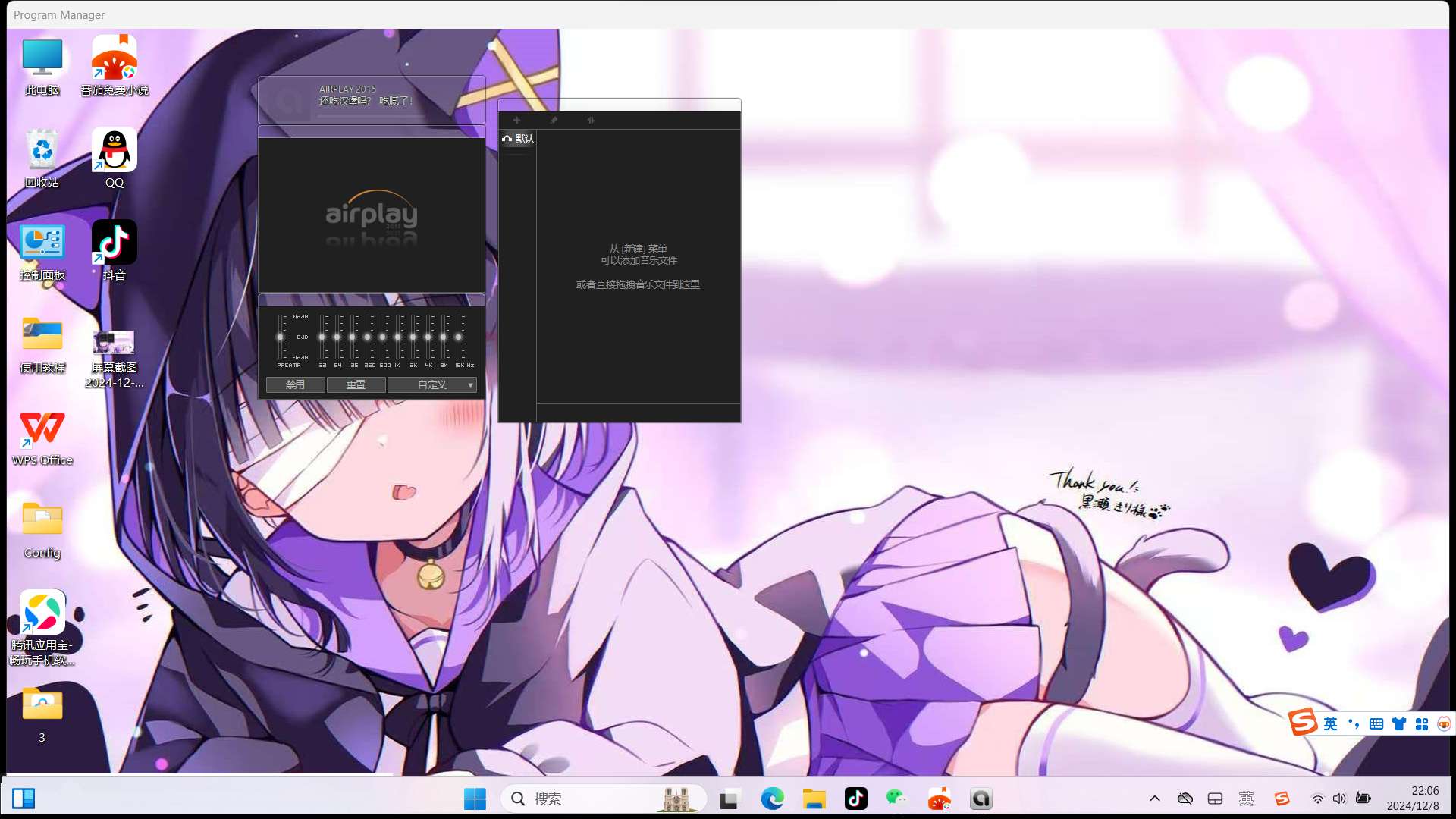Click the touch keyboard tray icon
The width and height of the screenshot is (1456, 819).
1215,799
